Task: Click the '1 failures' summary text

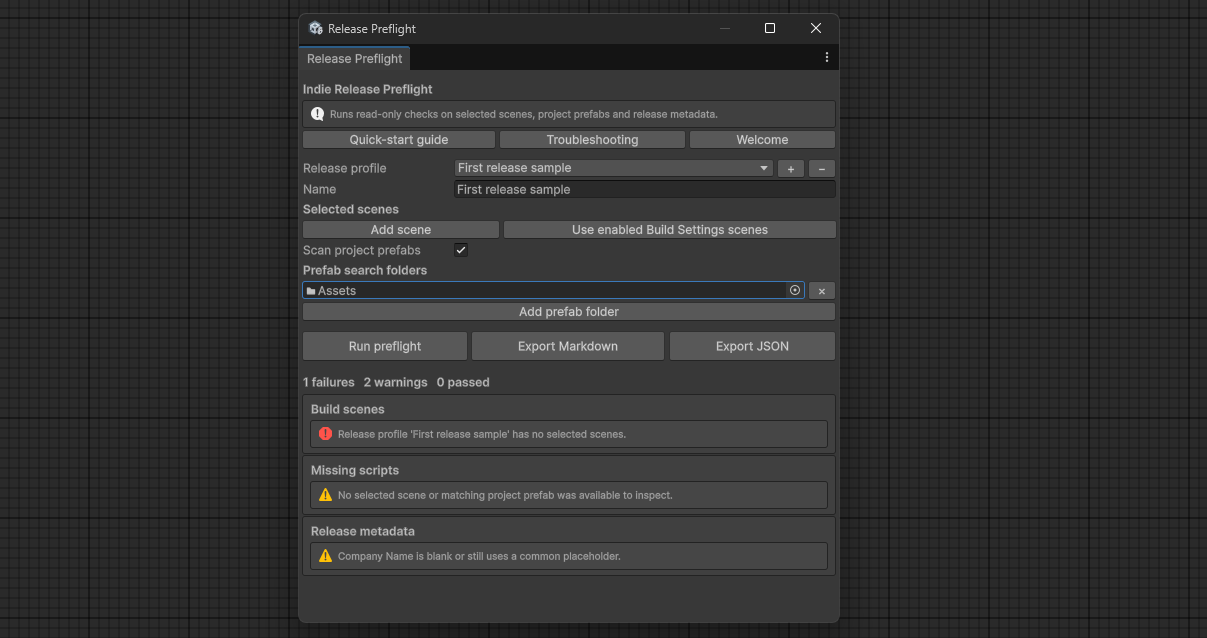Action: [329, 382]
